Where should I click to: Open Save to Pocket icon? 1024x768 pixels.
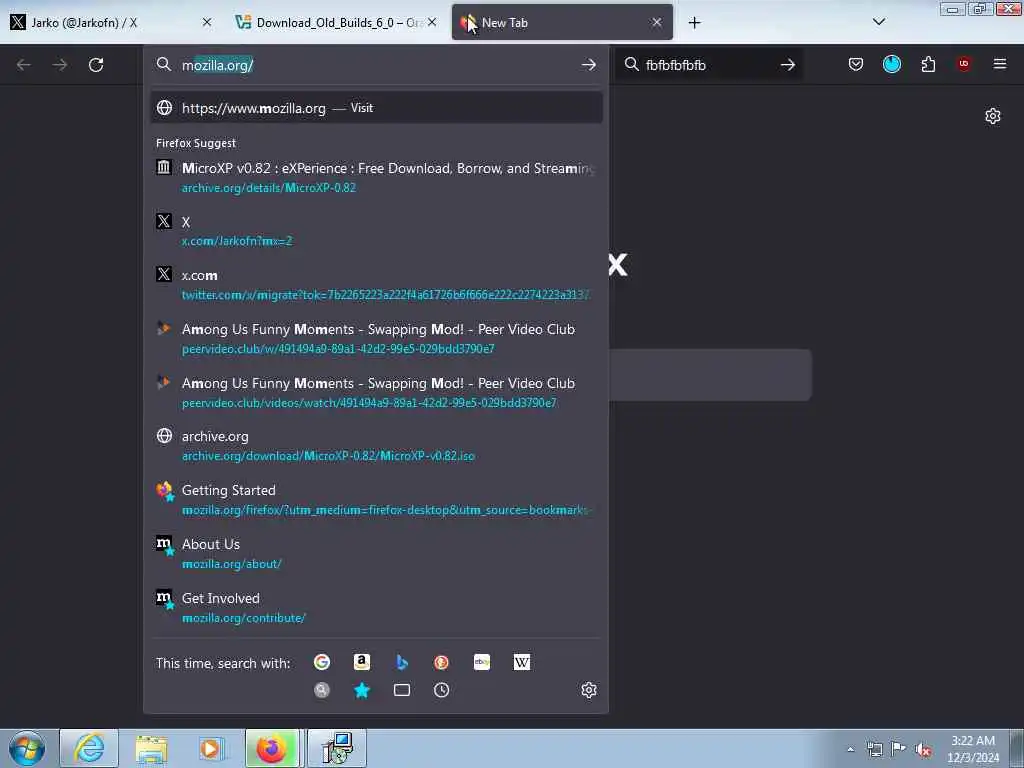(856, 64)
